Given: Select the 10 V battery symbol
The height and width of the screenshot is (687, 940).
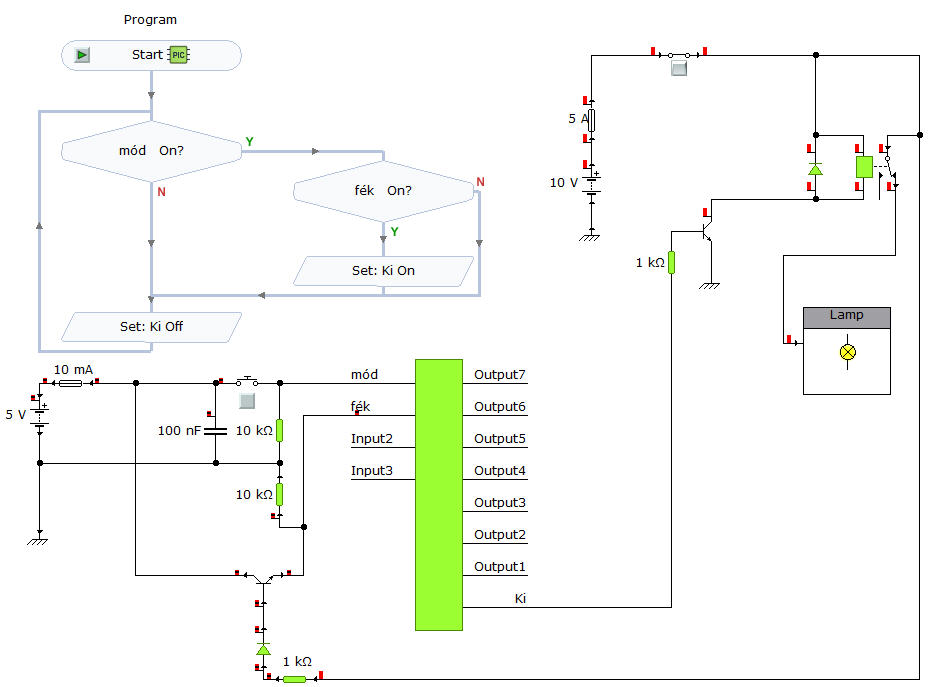Looking at the screenshot, I should click(x=592, y=183).
